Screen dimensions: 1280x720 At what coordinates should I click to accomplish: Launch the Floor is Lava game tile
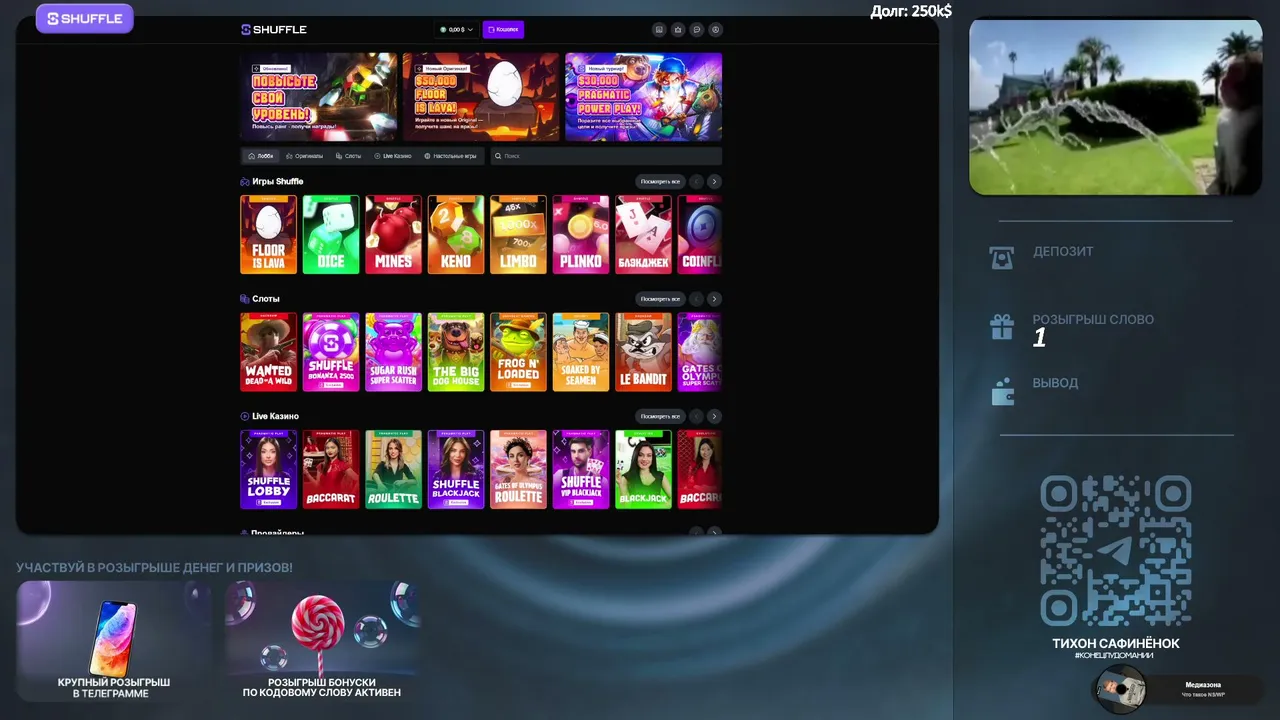click(x=268, y=234)
